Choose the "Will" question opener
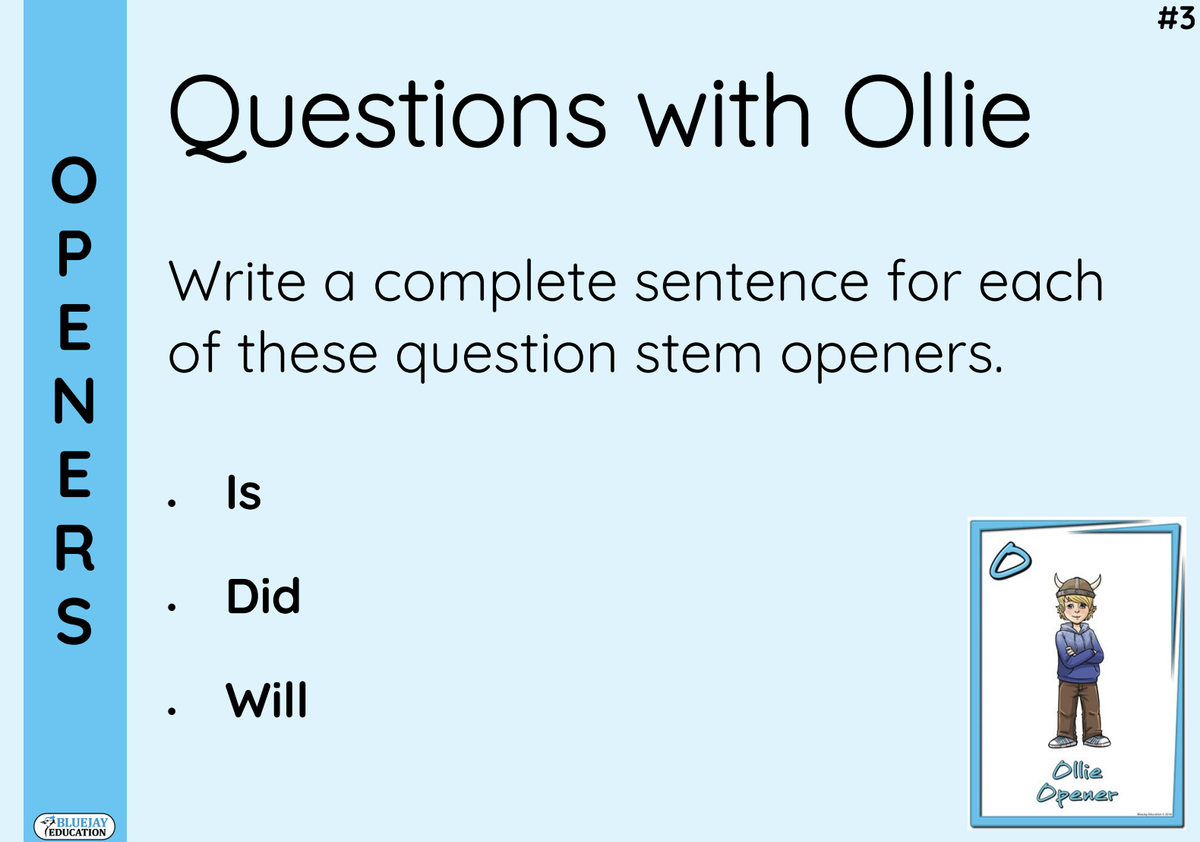The width and height of the screenshot is (1200, 842). tap(266, 701)
